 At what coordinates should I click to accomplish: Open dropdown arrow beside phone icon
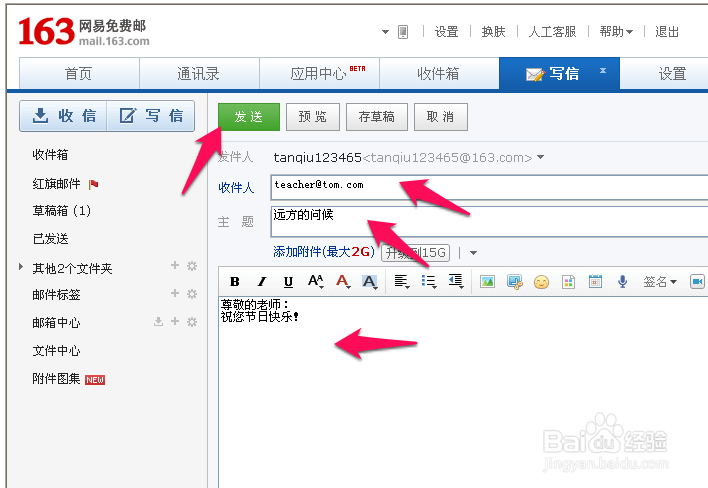(x=385, y=32)
